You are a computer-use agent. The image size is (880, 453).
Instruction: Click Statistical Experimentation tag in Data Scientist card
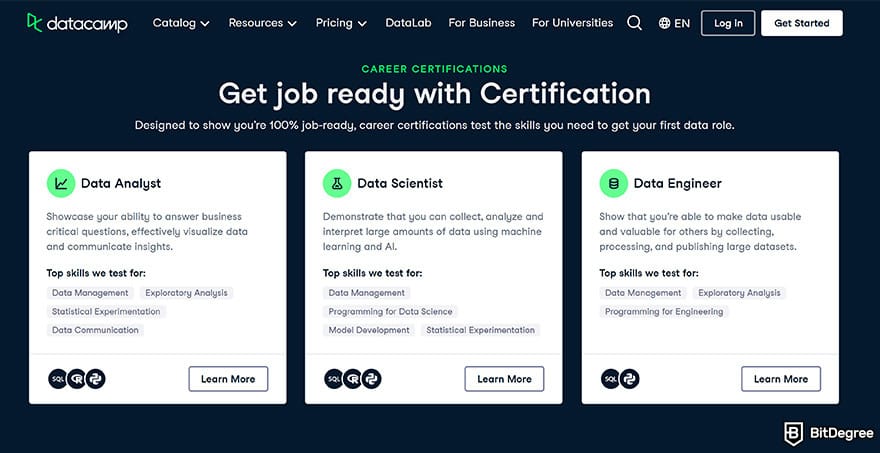click(x=480, y=330)
